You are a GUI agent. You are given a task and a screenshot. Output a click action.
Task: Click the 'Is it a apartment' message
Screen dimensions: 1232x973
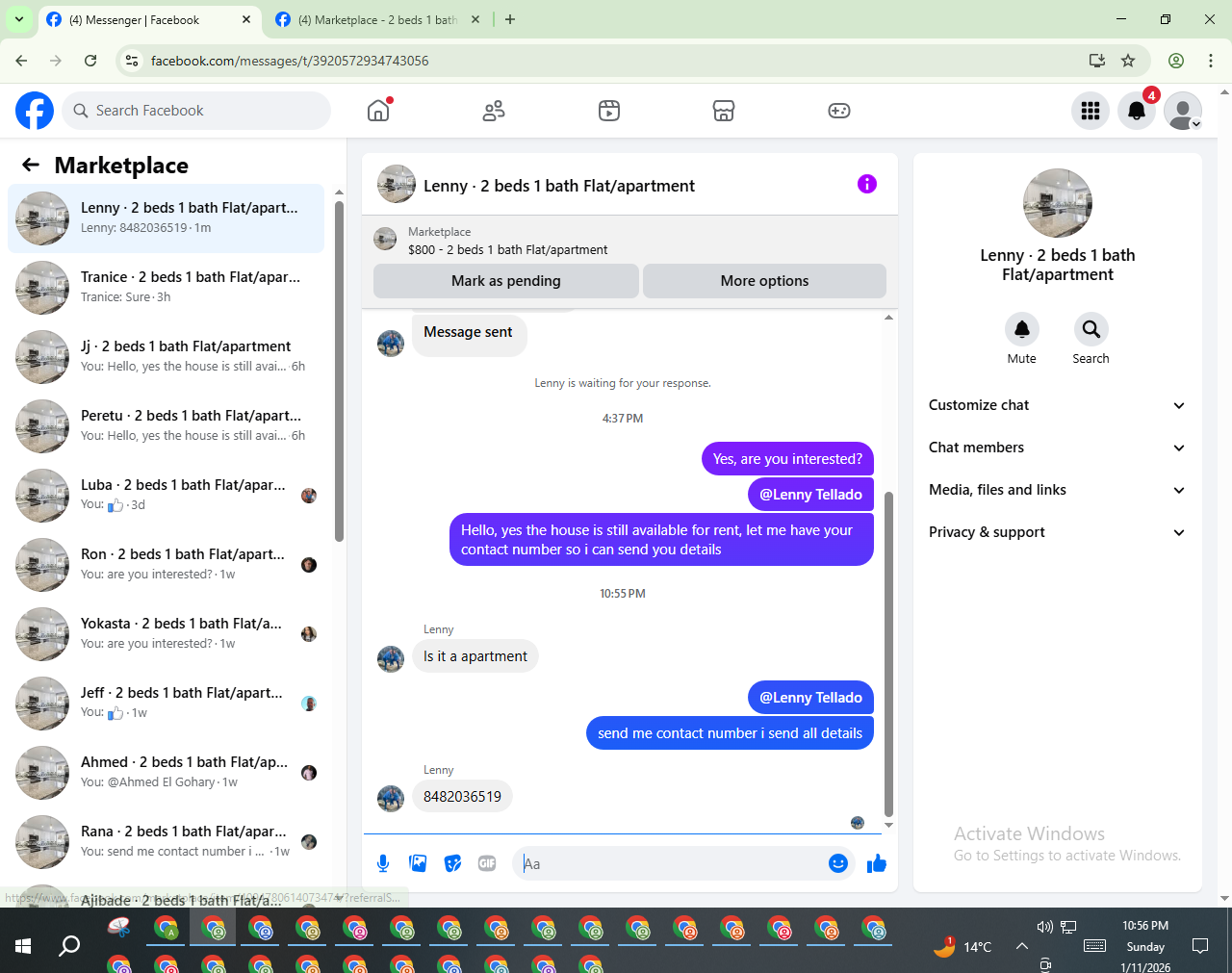pos(475,656)
